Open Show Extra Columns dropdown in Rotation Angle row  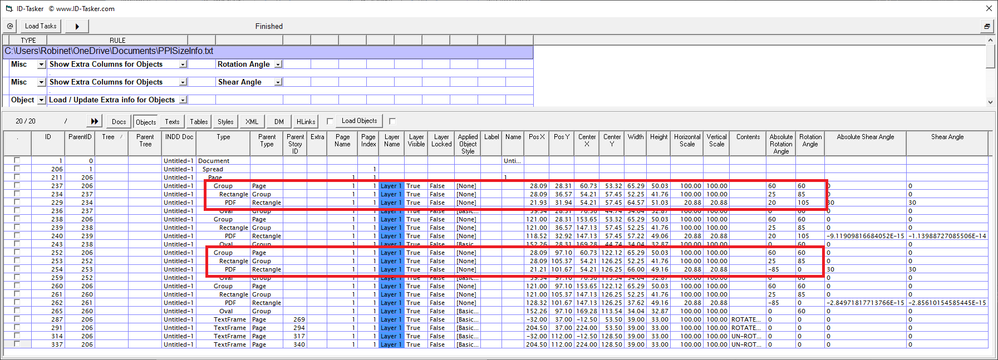(x=183, y=64)
